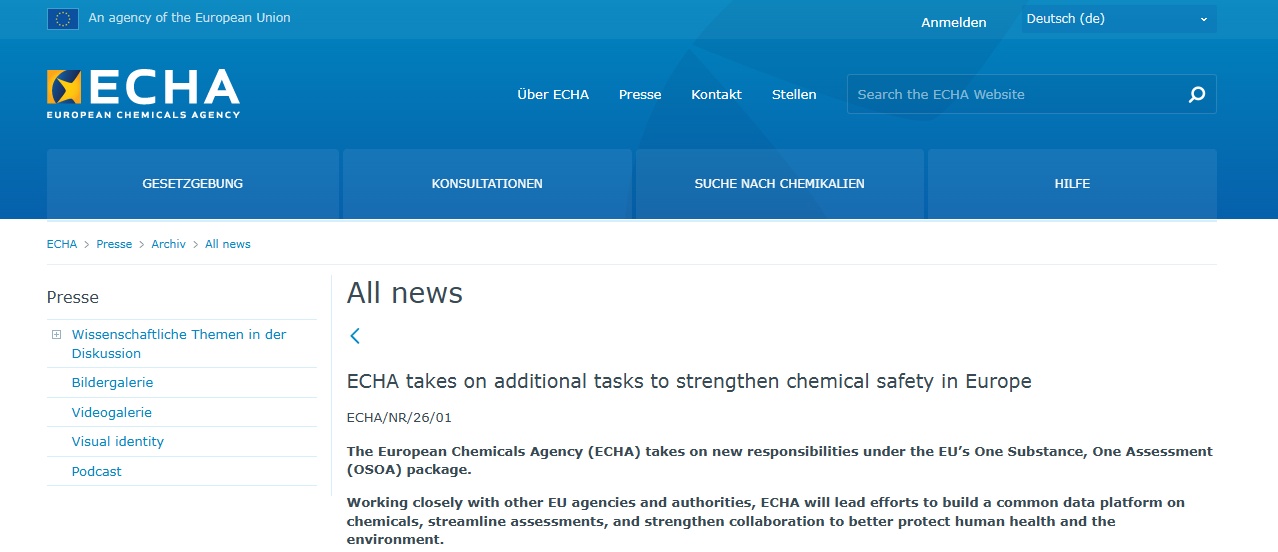Focus the Search the ECHA Website field
Screen dimensions: 1278x552
[1015, 95]
